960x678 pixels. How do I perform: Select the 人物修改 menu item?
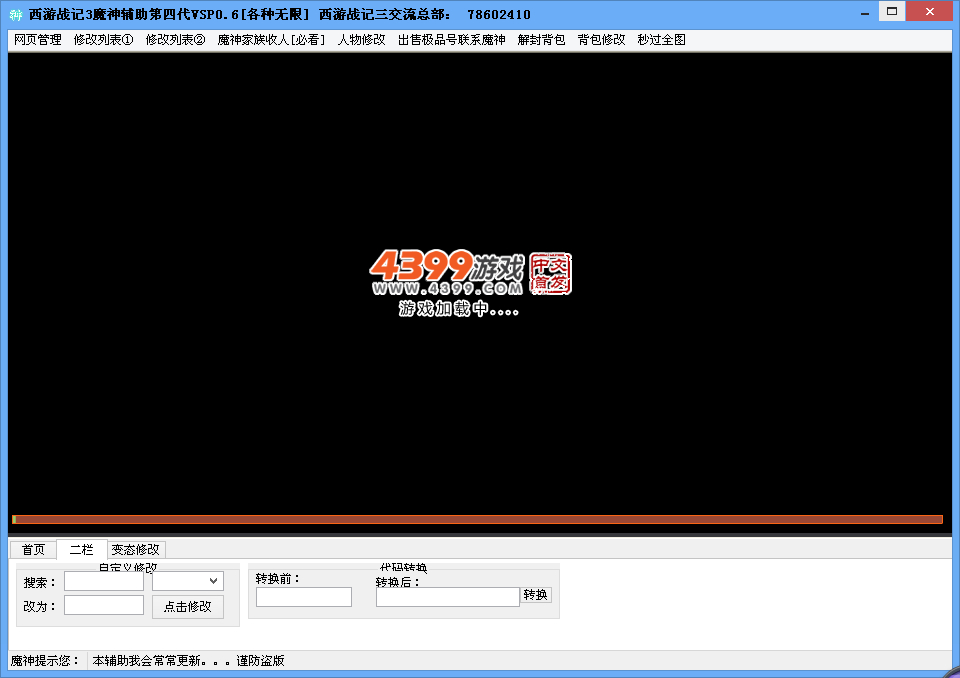click(x=361, y=40)
